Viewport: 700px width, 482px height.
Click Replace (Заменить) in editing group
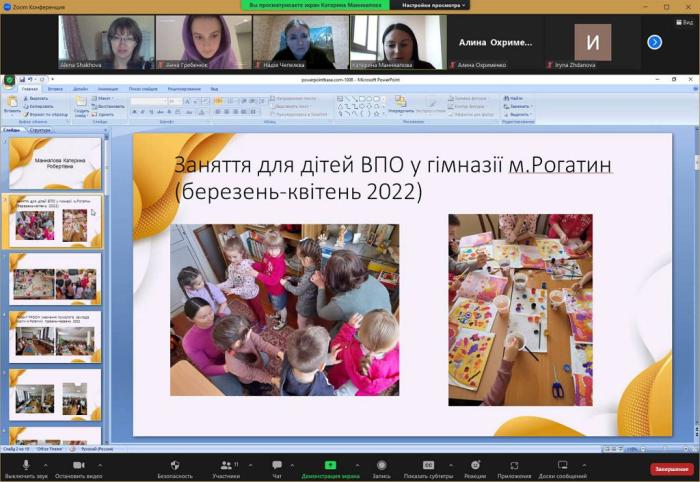pos(518,106)
